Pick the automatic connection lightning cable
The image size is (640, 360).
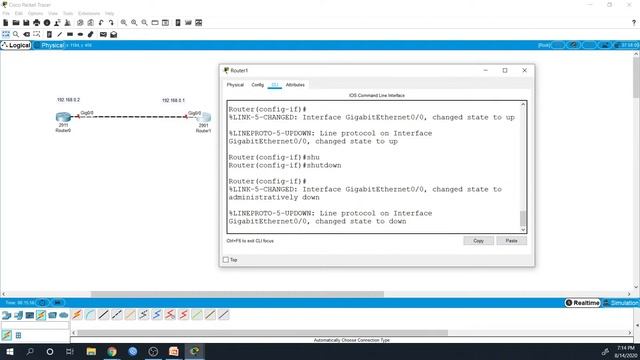(77, 315)
